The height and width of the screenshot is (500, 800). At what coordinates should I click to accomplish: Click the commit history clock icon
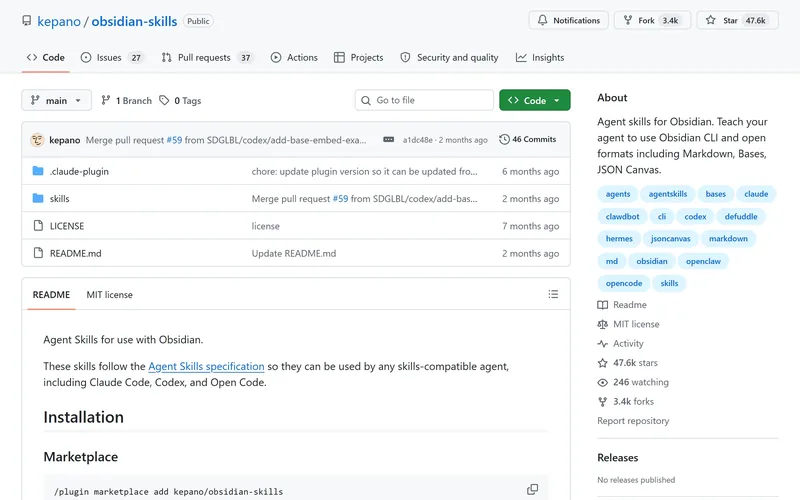pyautogui.click(x=504, y=139)
